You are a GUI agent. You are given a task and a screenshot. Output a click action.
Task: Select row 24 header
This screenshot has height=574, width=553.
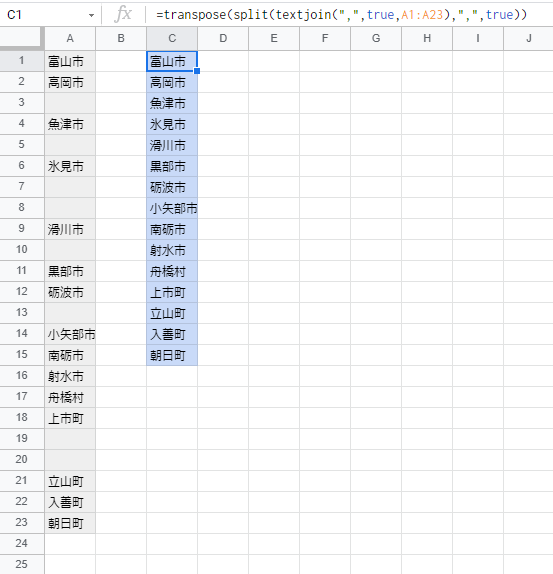pyautogui.click(x=22, y=544)
